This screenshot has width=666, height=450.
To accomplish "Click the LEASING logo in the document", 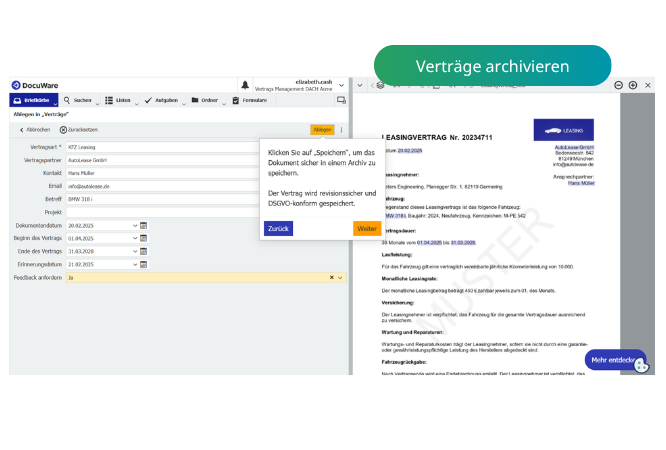I will pos(564,130).
